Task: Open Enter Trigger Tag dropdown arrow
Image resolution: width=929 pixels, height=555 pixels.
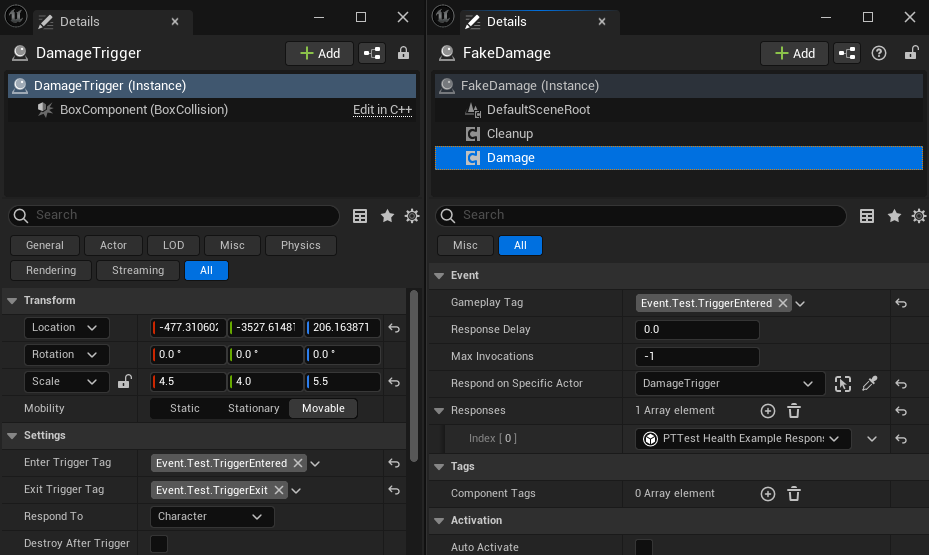Action: (x=315, y=464)
